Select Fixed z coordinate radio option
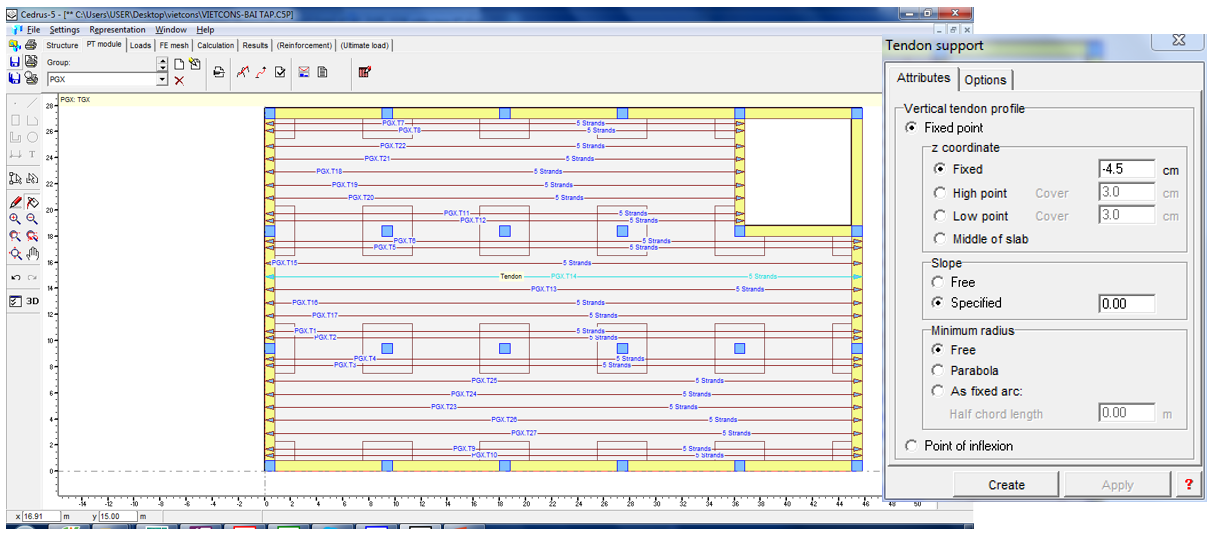 939,169
